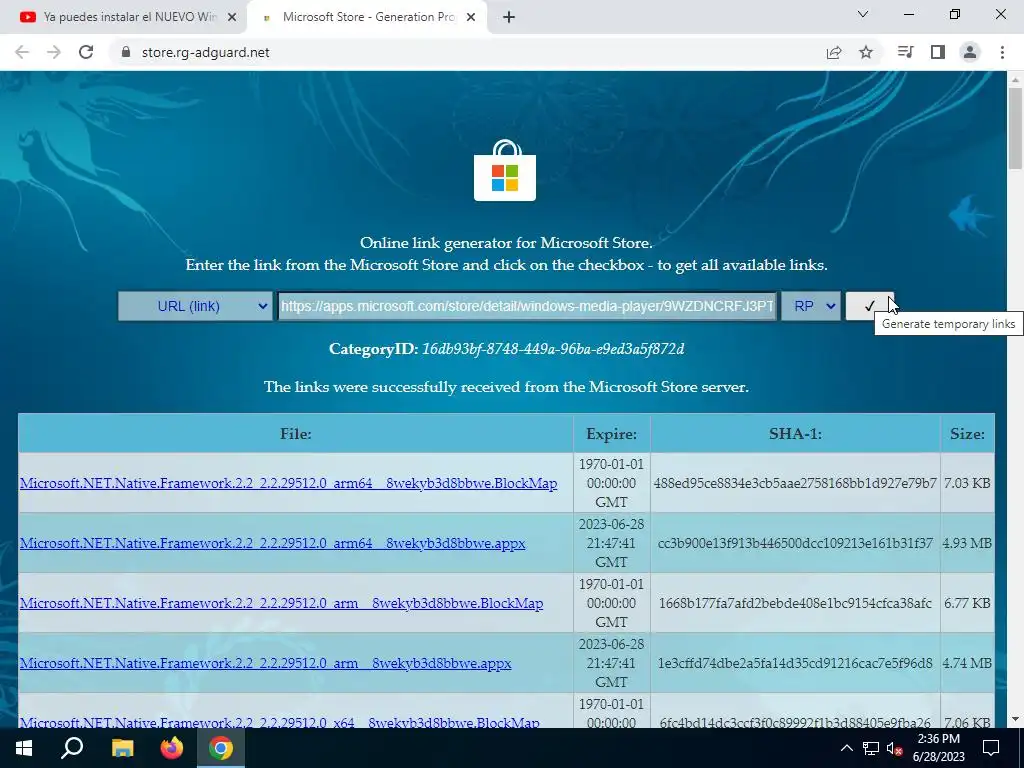Select SHA-1 hash starting 488ed95c
Image resolution: width=1024 pixels, height=768 pixels.
point(795,483)
